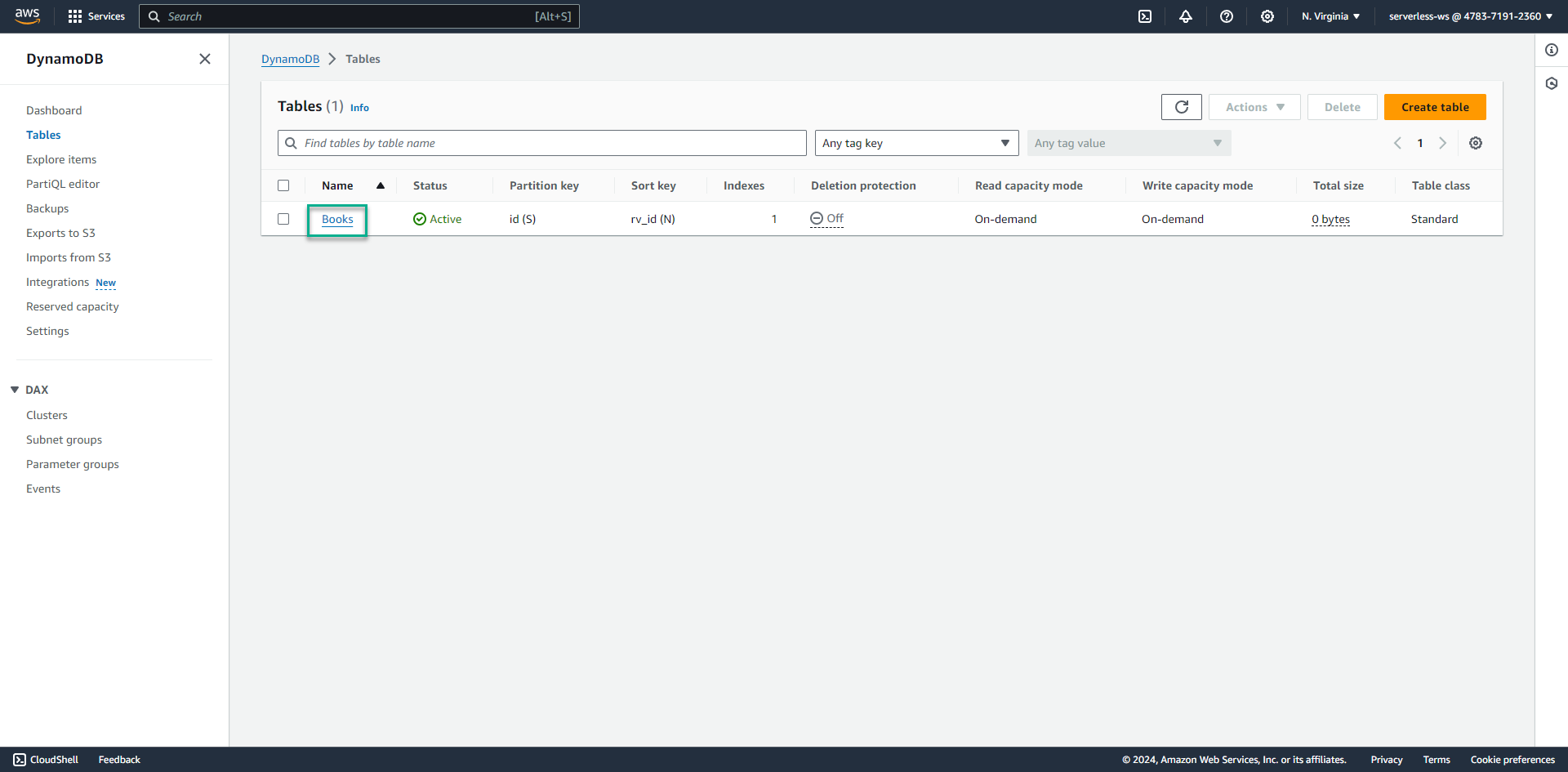Click the deletion protection Off icon
Image resolution: width=1568 pixels, height=772 pixels.
click(x=817, y=218)
